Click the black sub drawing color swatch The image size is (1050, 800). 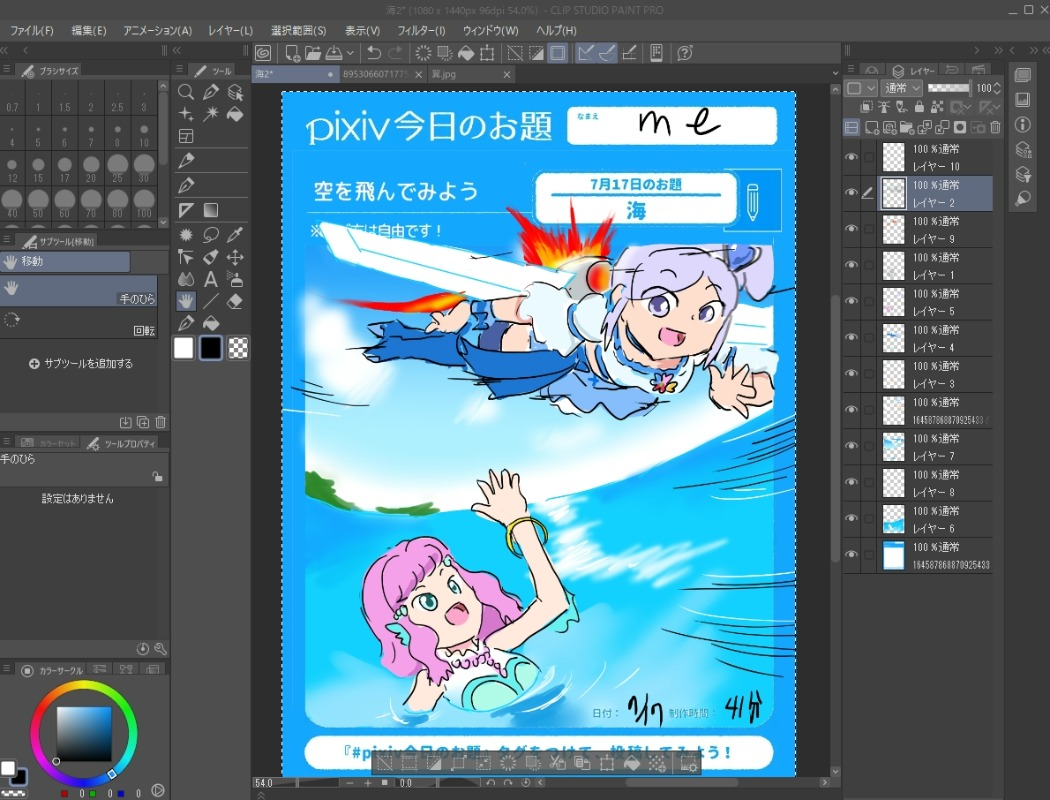[211, 348]
